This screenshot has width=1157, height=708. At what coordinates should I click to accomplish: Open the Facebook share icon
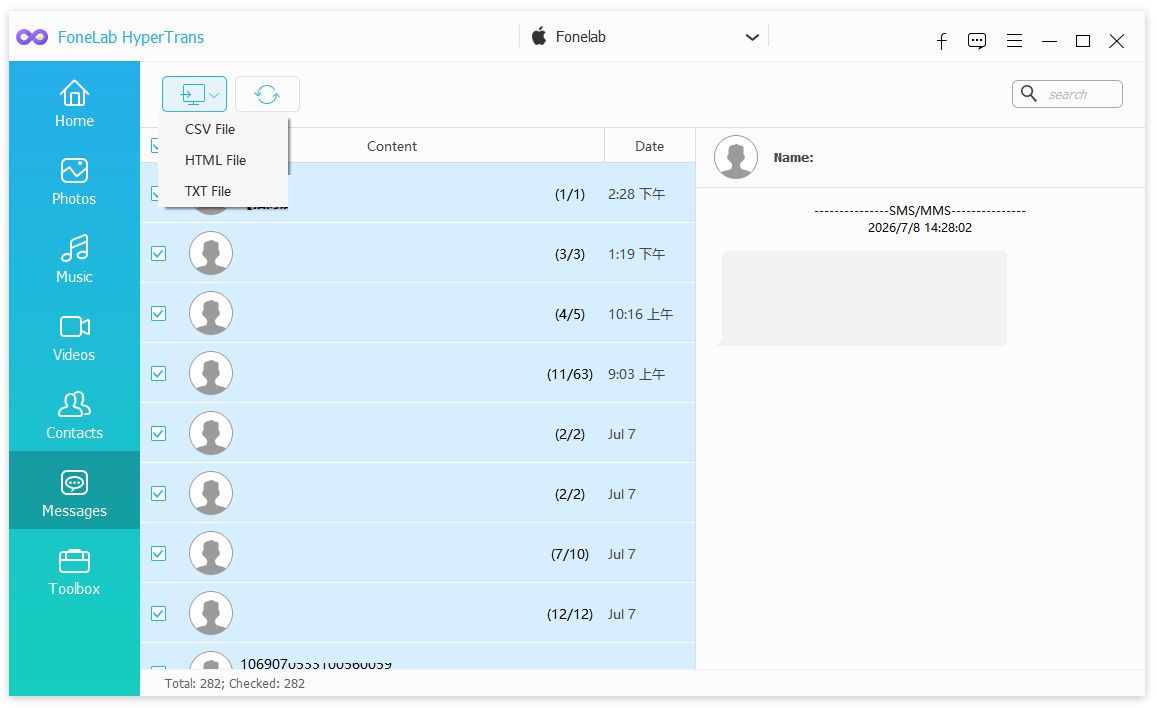(942, 41)
